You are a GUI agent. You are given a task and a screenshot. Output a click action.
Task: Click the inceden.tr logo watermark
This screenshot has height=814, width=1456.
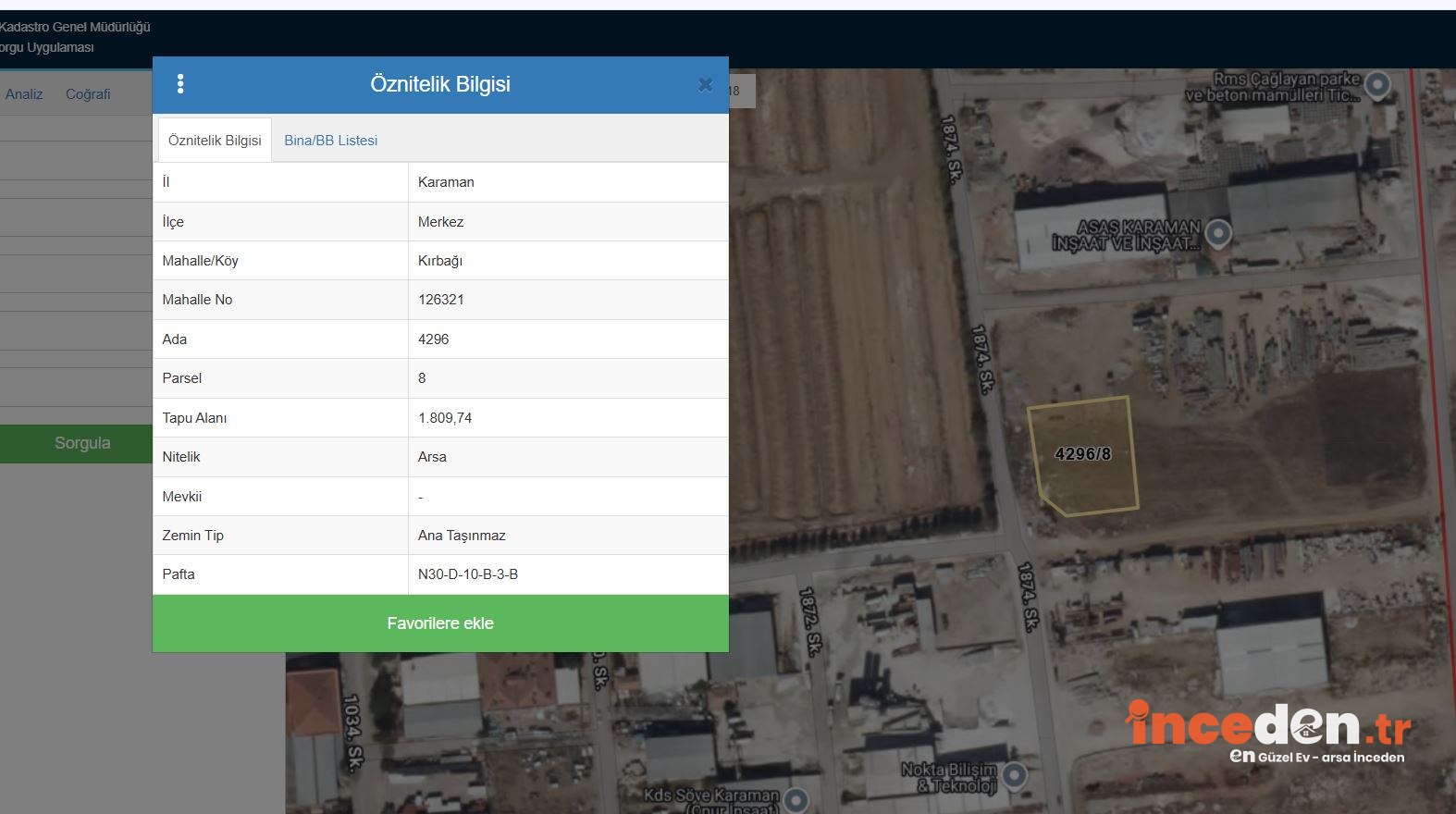[1268, 732]
